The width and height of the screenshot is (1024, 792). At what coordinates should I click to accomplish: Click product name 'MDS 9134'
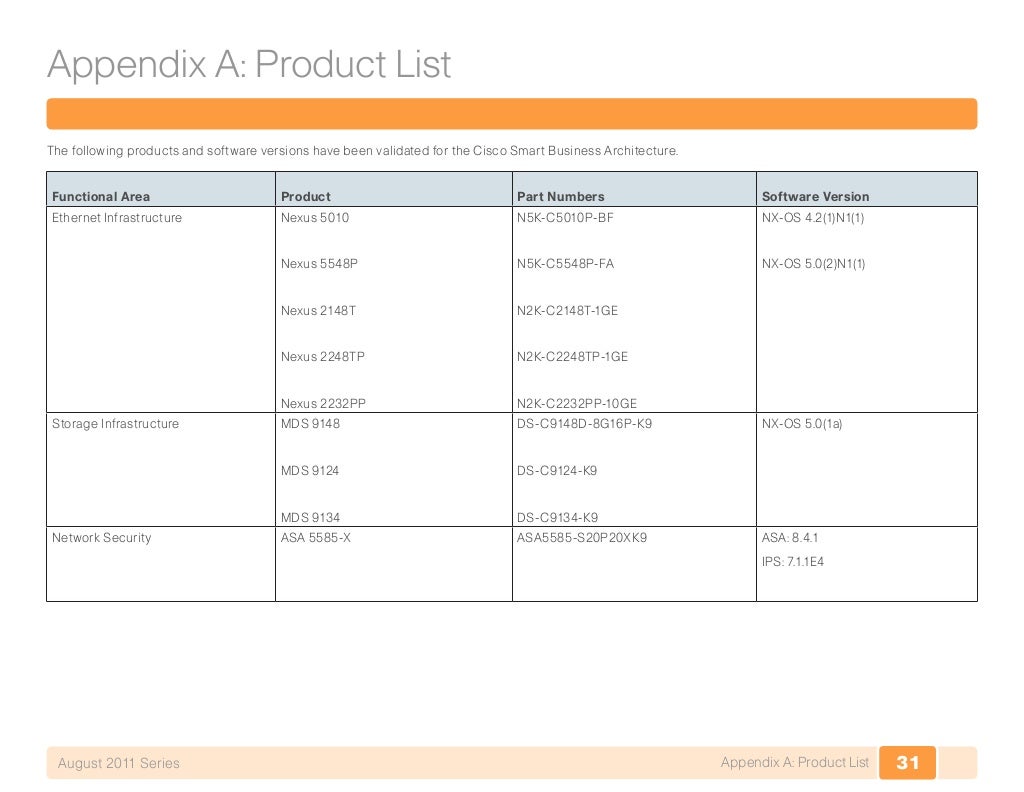coord(310,518)
